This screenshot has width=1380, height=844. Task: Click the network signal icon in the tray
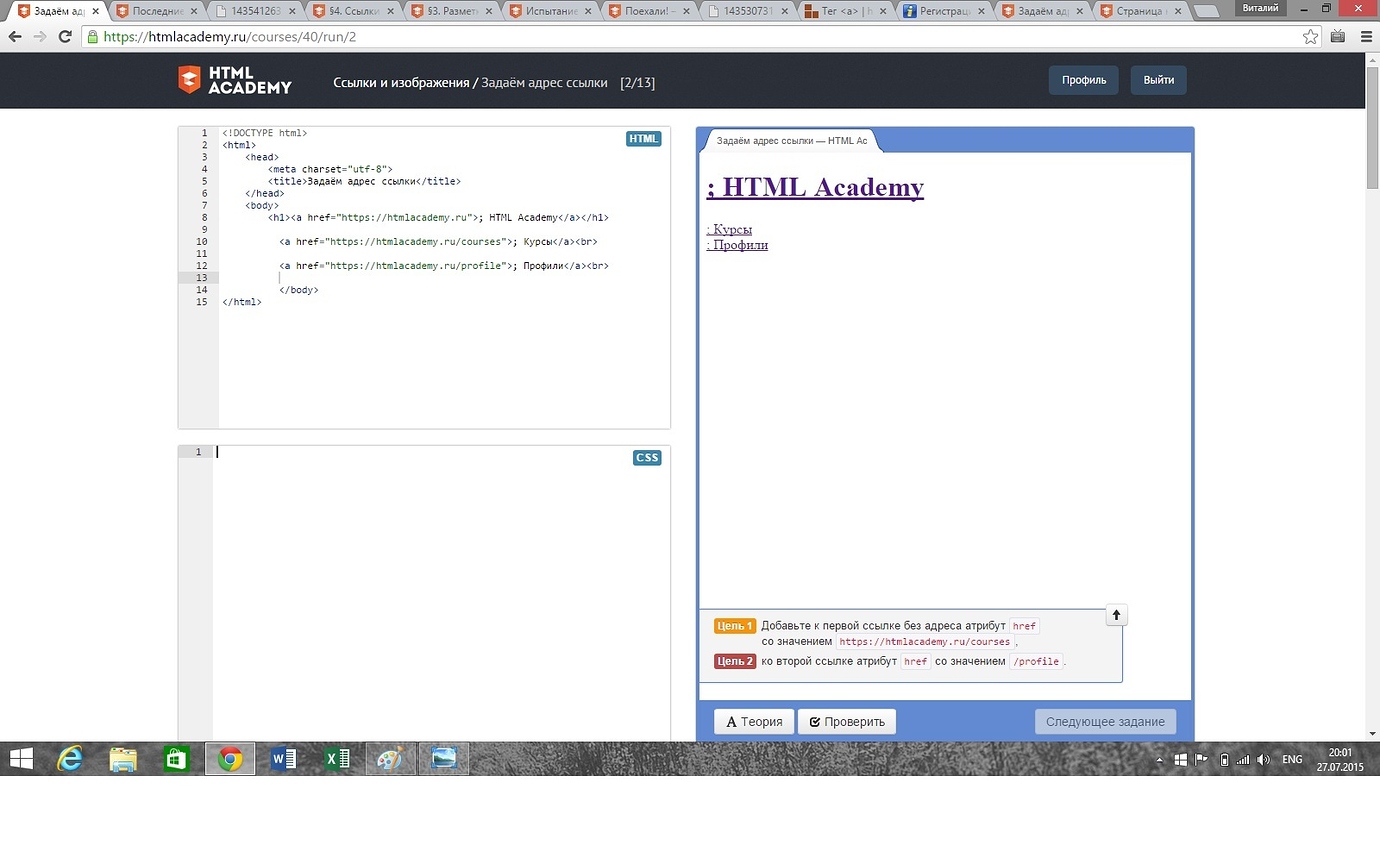(1243, 760)
